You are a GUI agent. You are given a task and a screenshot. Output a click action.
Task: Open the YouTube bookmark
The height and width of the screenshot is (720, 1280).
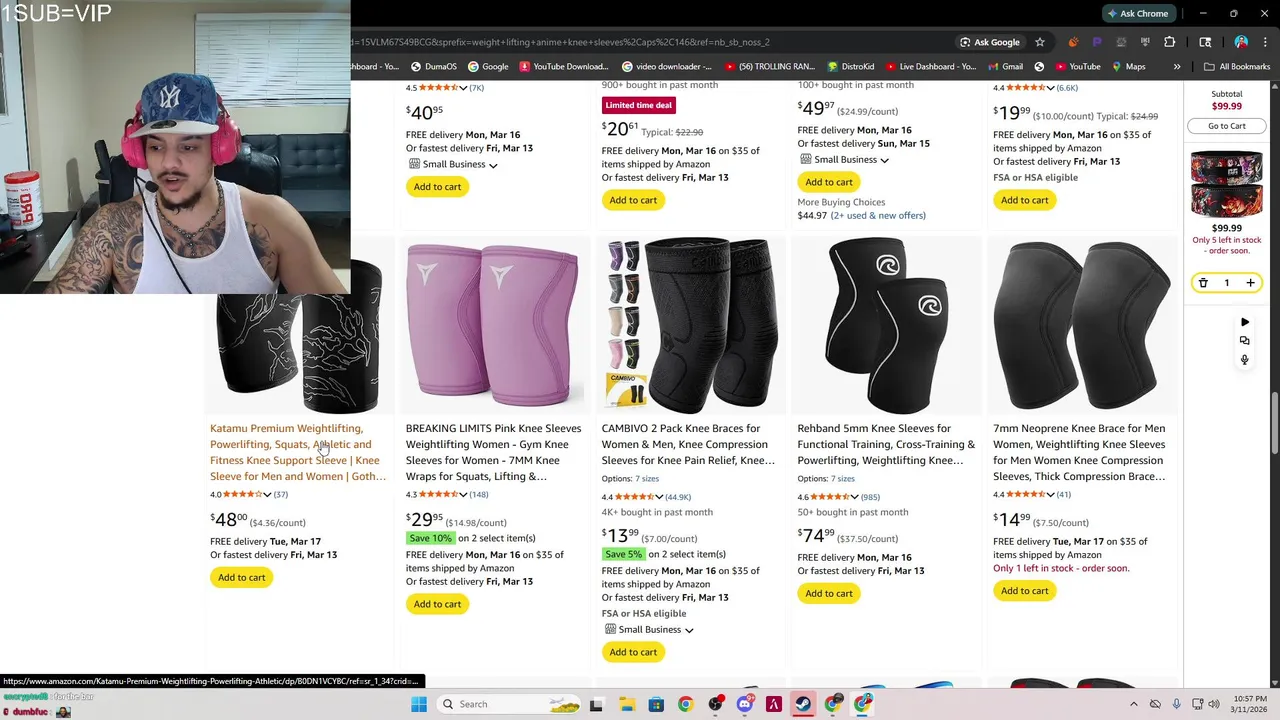pos(1076,67)
